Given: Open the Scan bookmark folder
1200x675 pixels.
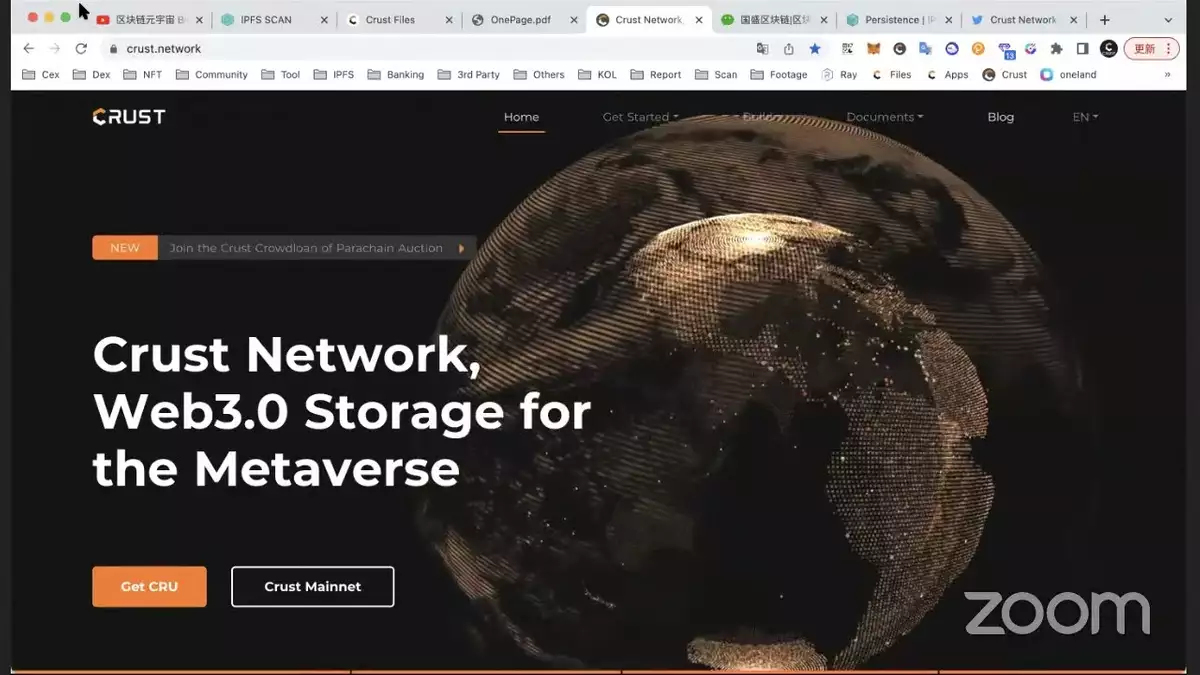Looking at the screenshot, I should [x=716, y=75].
